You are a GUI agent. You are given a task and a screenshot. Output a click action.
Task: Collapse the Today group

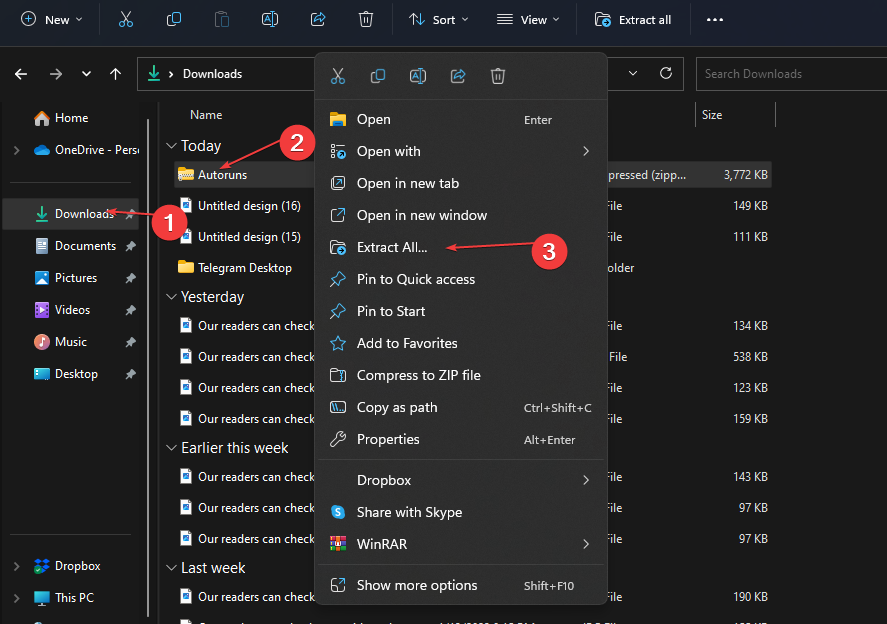171,146
